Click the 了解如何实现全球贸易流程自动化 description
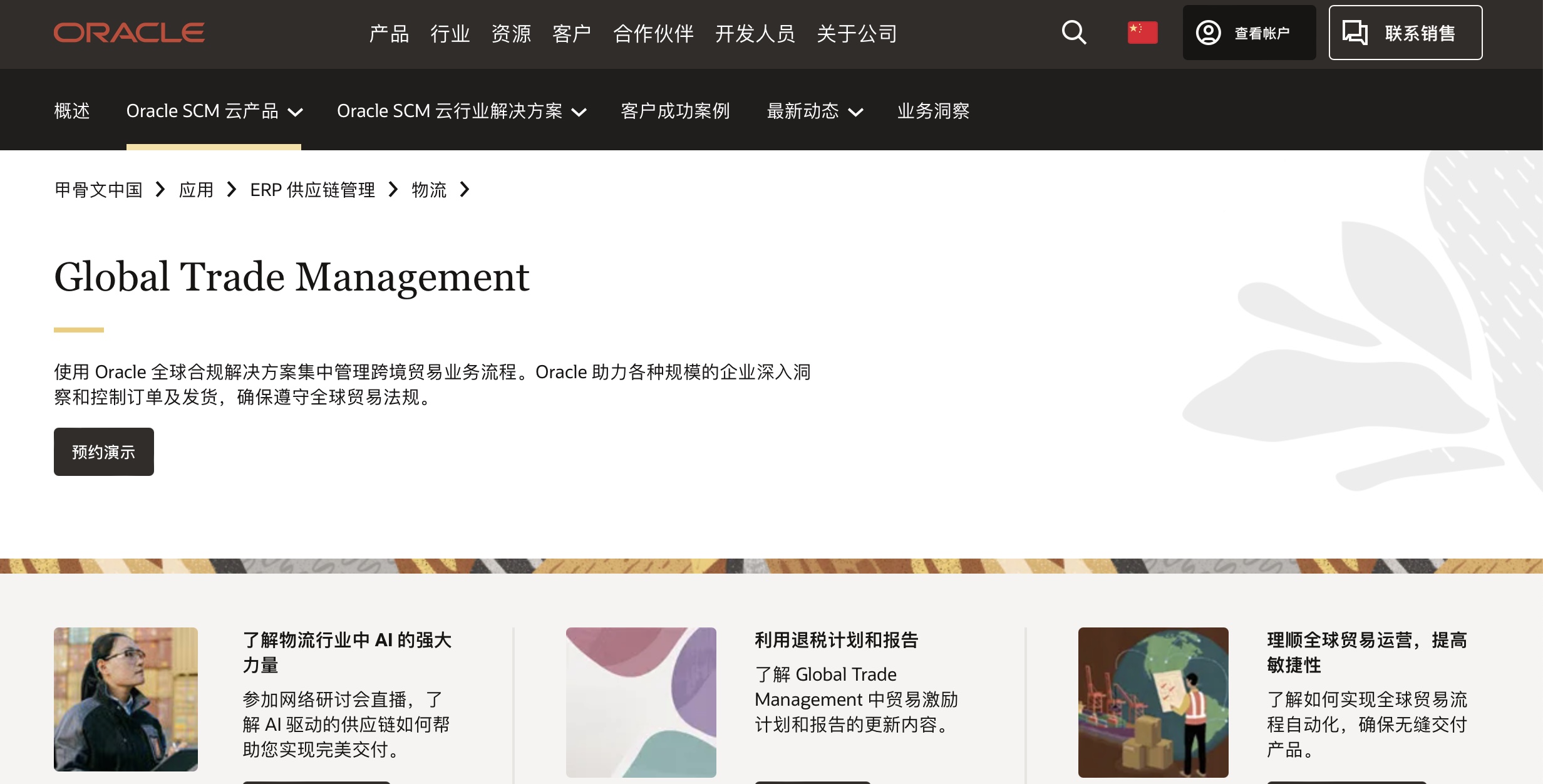 1367,725
